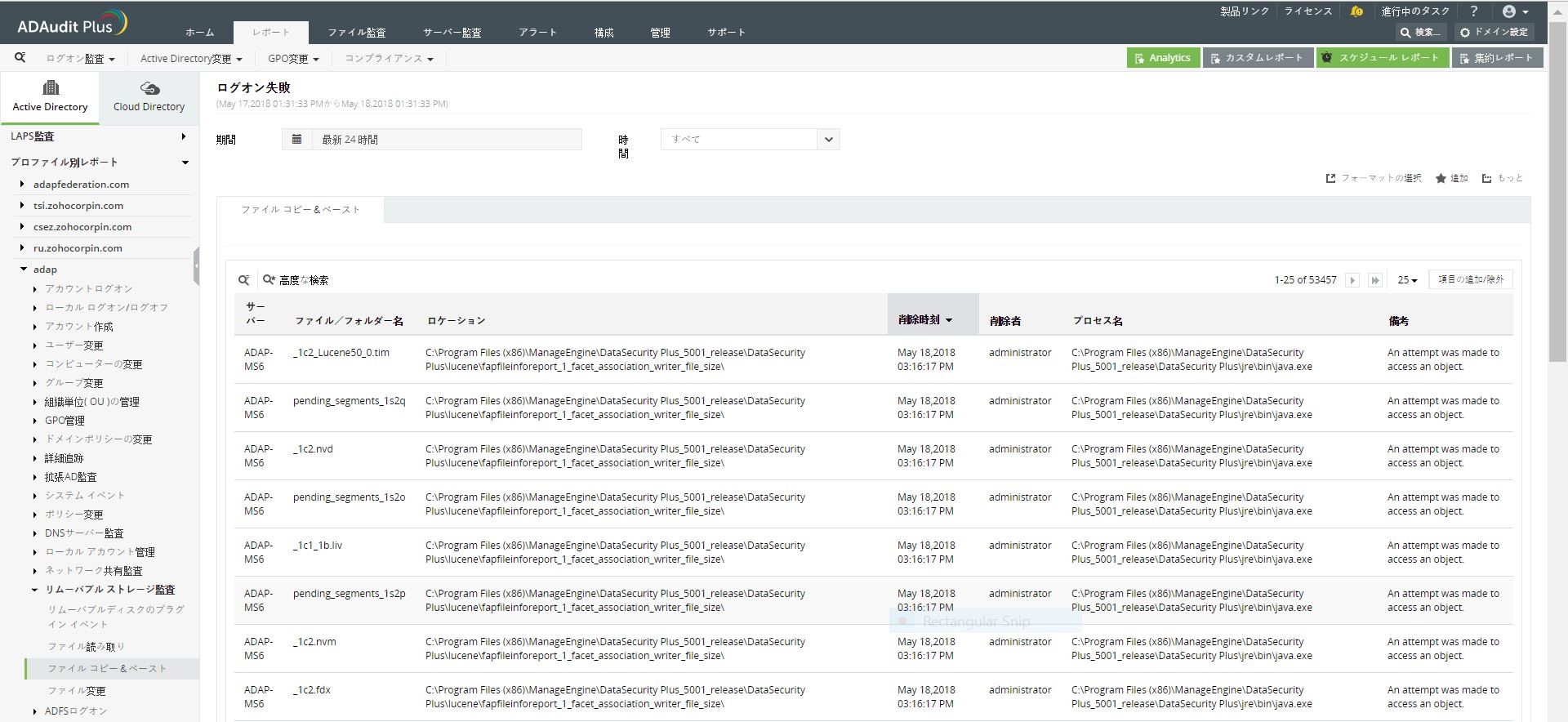Open the time (すべて) dropdown
The image size is (1568, 722).
(x=828, y=140)
